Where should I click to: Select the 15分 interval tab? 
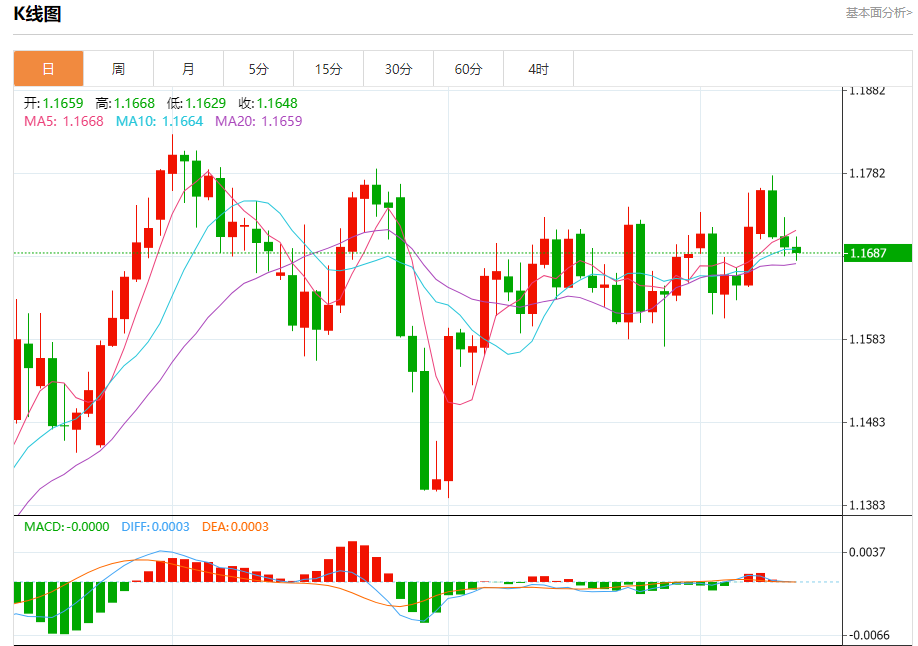328,69
